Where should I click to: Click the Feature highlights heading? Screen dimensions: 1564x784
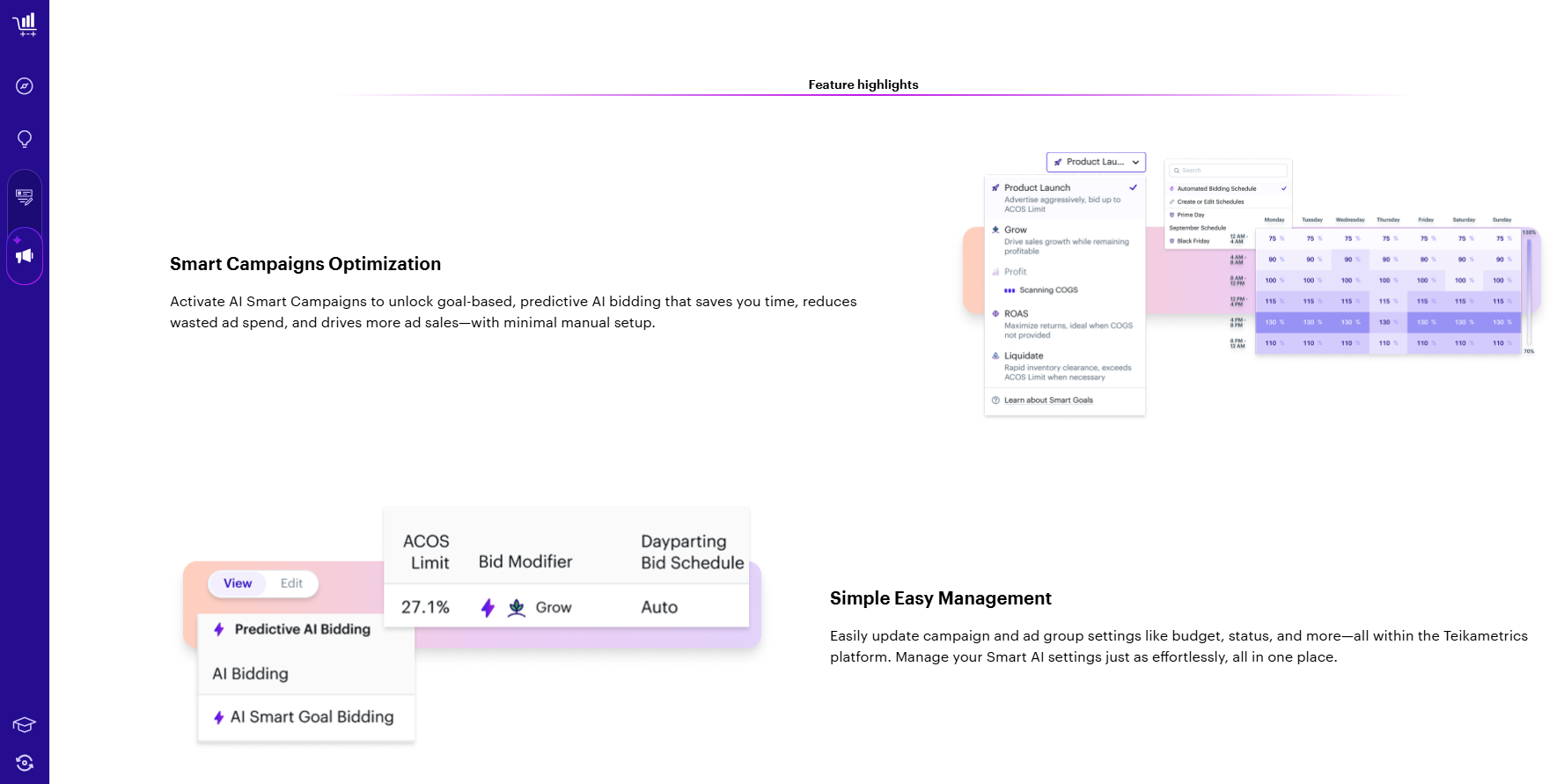863,84
